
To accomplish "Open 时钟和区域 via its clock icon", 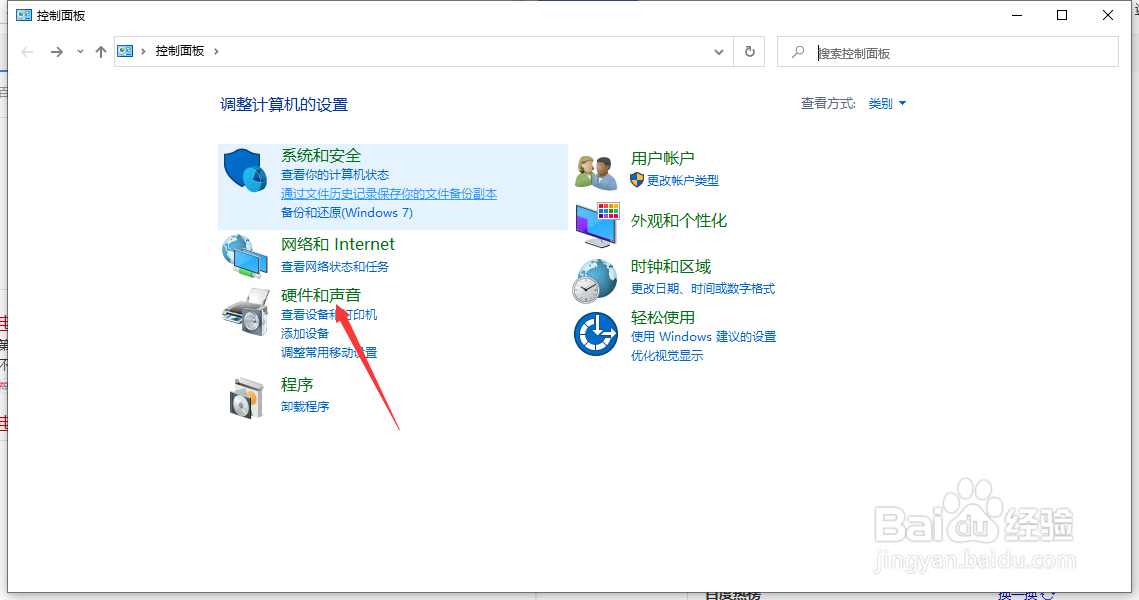I will pos(596,280).
